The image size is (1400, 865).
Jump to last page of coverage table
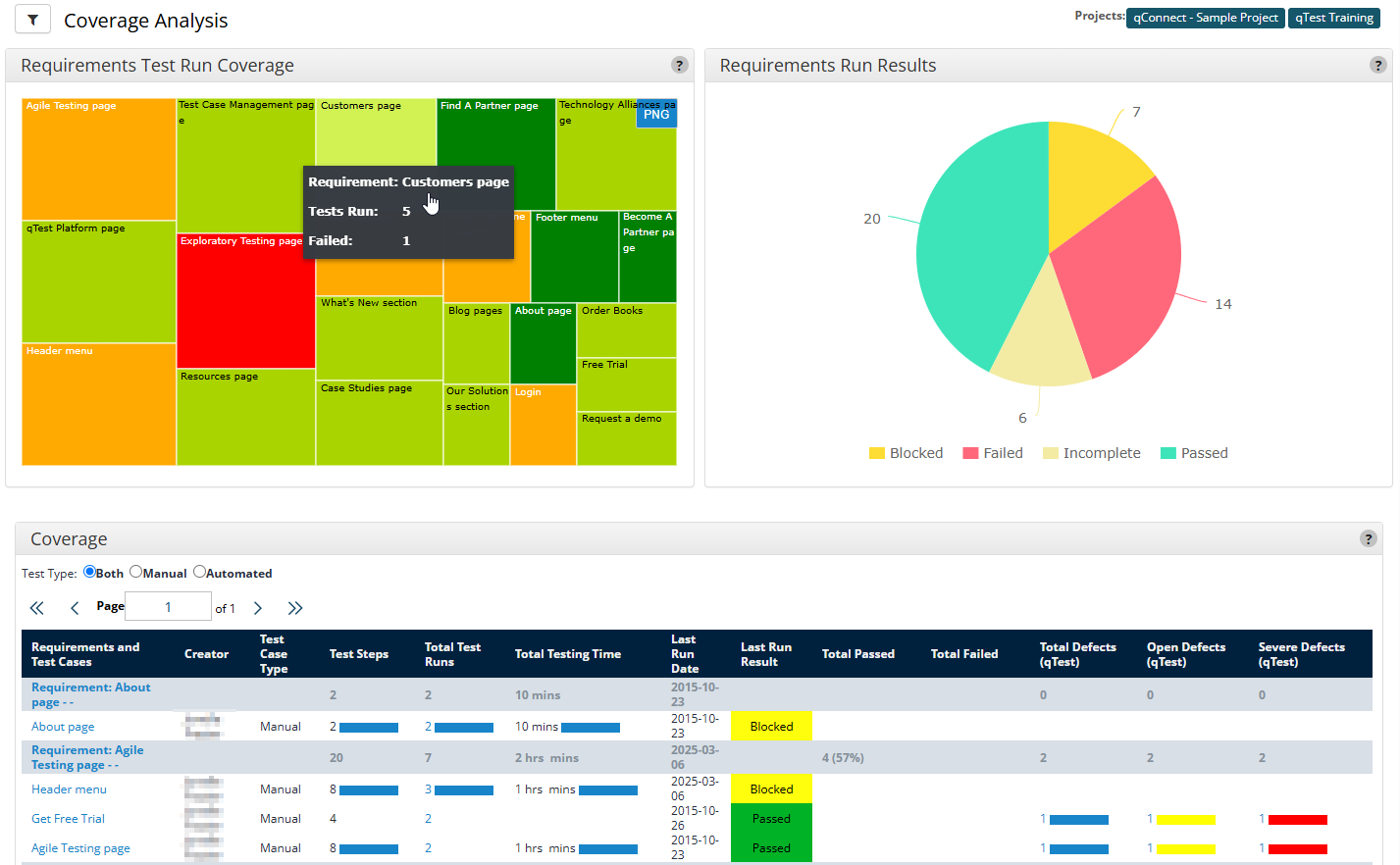click(295, 608)
